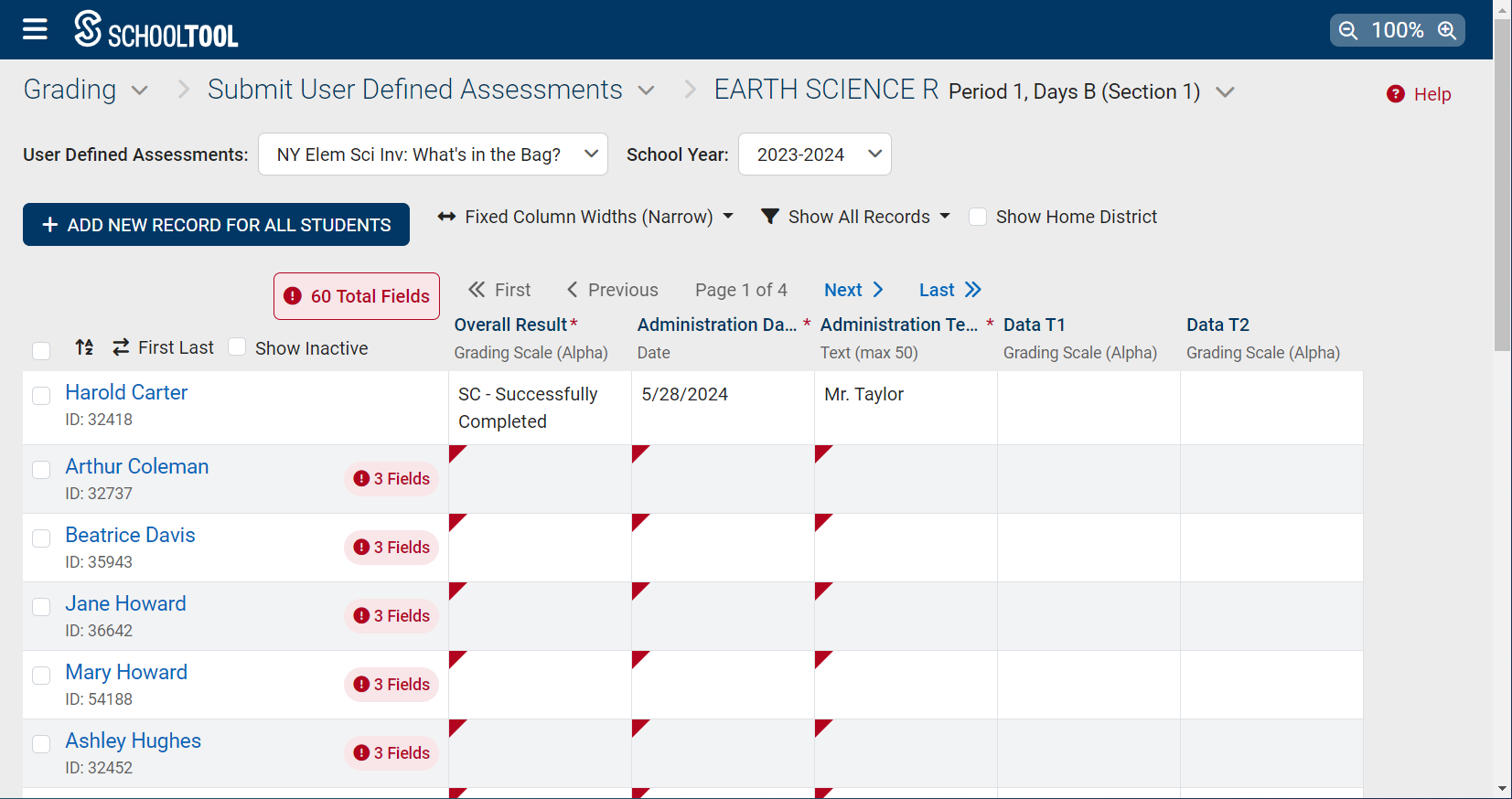Select Harold Carter's row checkbox
The image size is (1512, 799).
[x=41, y=395]
